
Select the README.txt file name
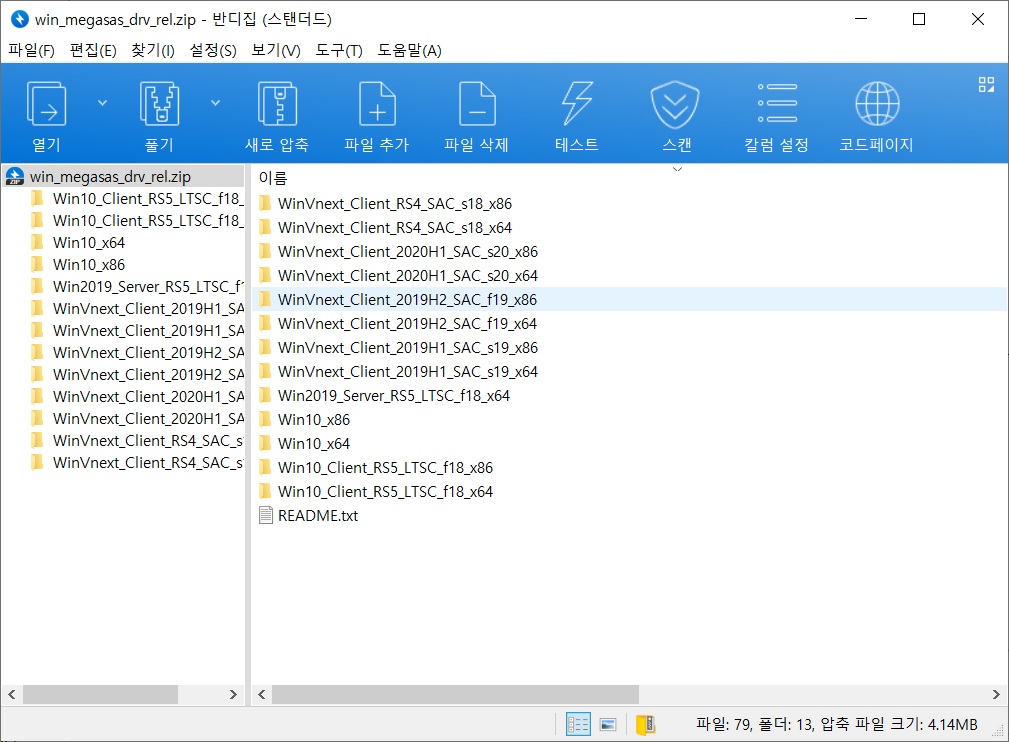[318, 515]
